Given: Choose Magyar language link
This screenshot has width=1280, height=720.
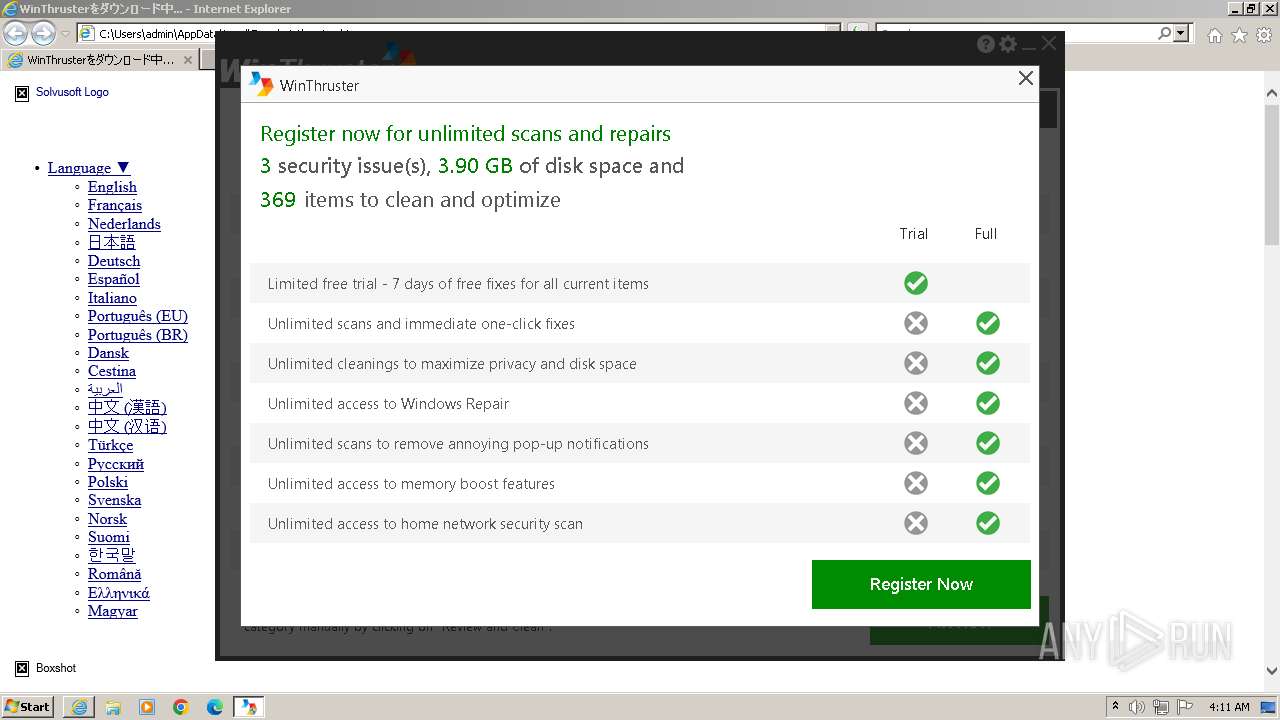Looking at the screenshot, I should [113, 611].
